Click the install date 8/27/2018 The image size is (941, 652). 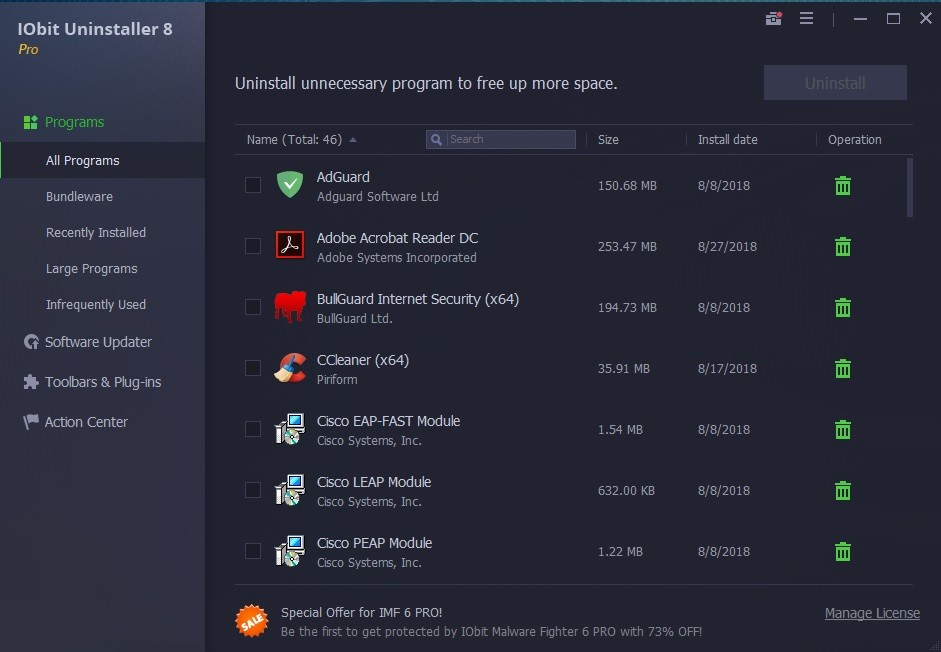point(727,247)
